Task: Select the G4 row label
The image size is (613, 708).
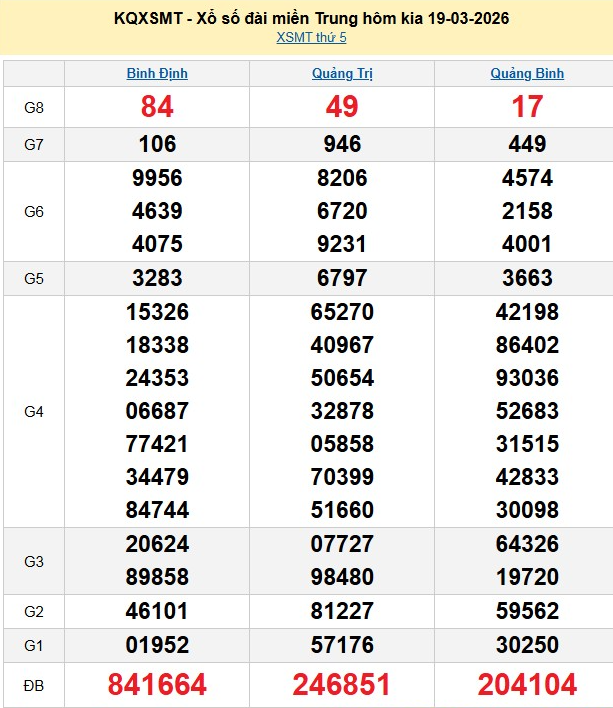Action: (x=33, y=411)
